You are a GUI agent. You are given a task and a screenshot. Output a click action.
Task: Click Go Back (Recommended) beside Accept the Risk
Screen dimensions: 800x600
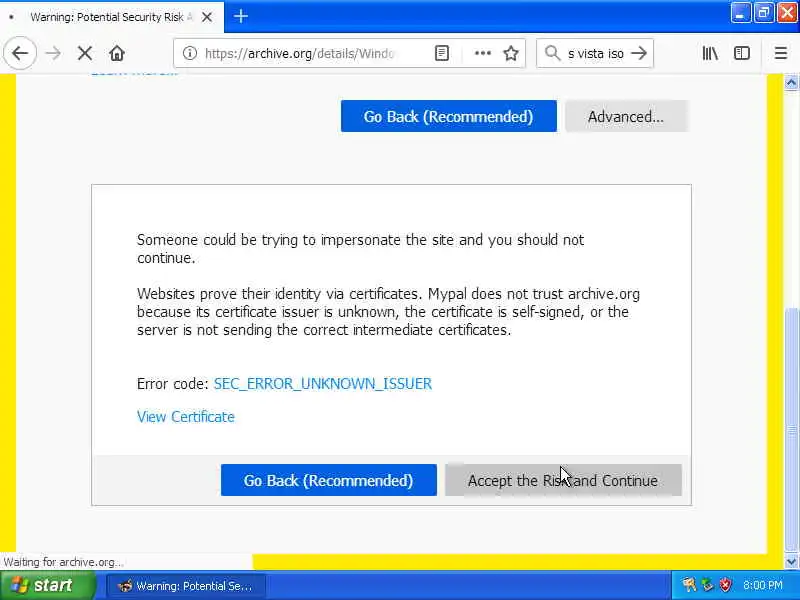[329, 480]
